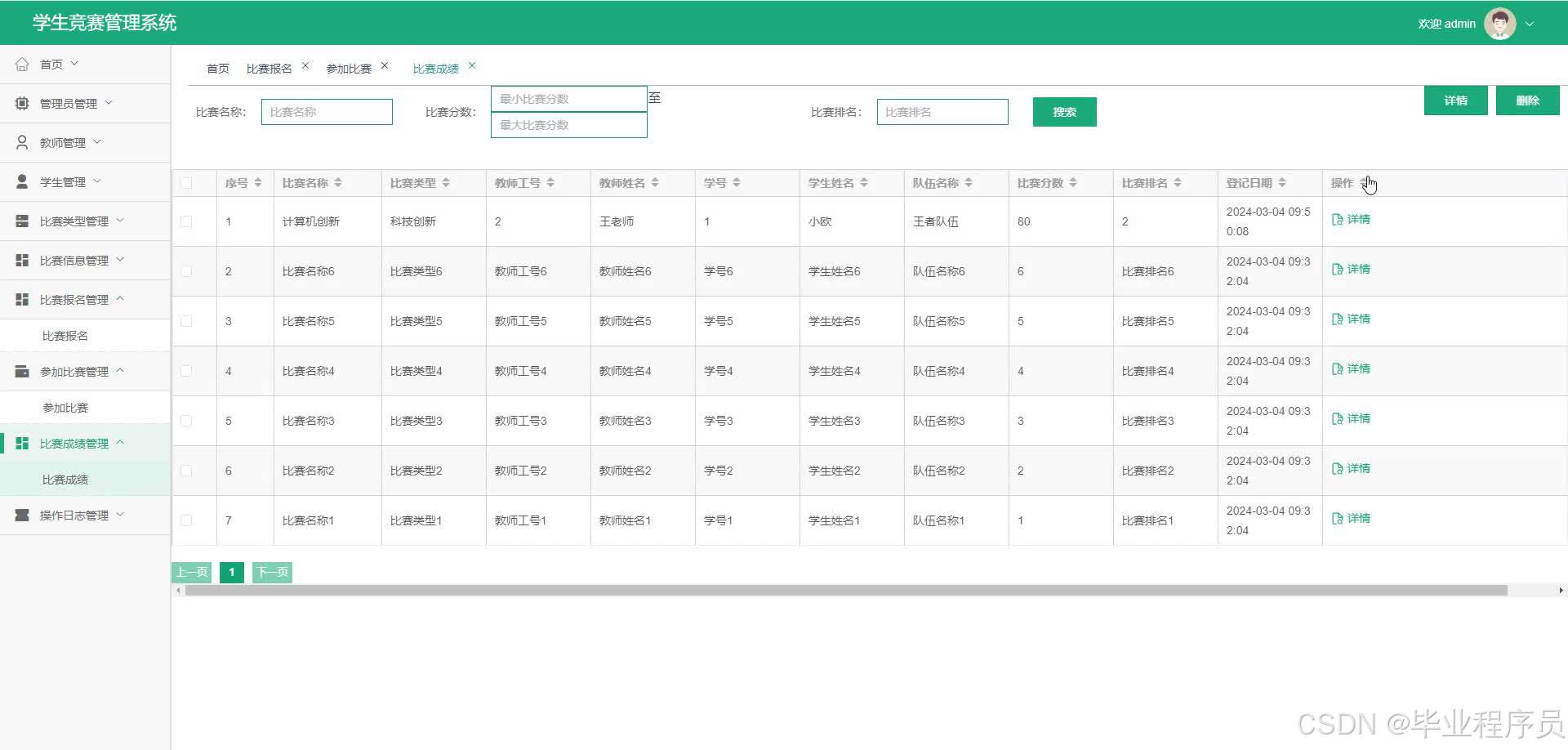This screenshot has height=750, width=1568.
Task: Collapse the 比赛报名管理 menu
Action: pos(120,298)
